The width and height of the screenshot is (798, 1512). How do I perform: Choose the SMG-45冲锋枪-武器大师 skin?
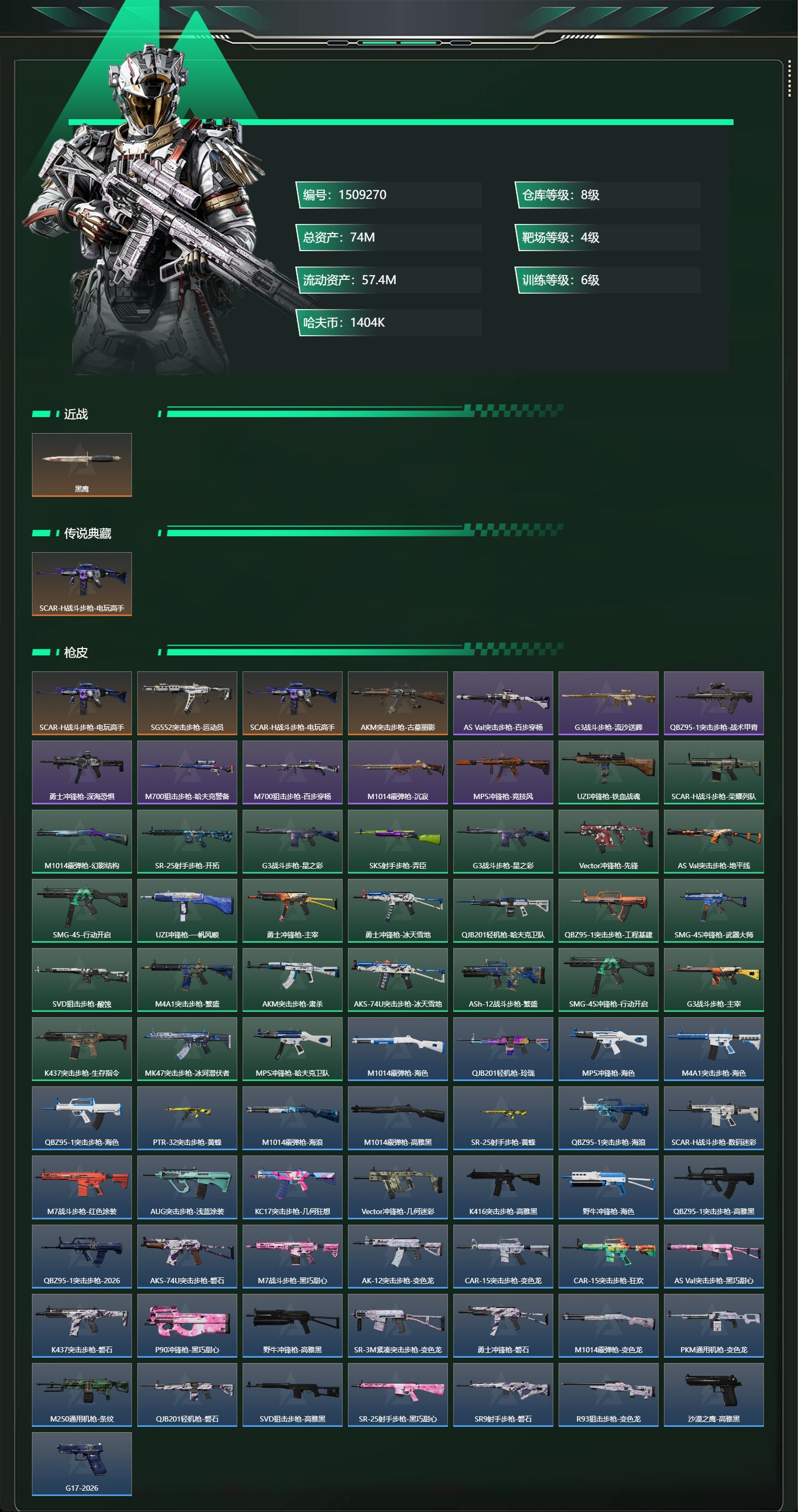[x=713, y=910]
